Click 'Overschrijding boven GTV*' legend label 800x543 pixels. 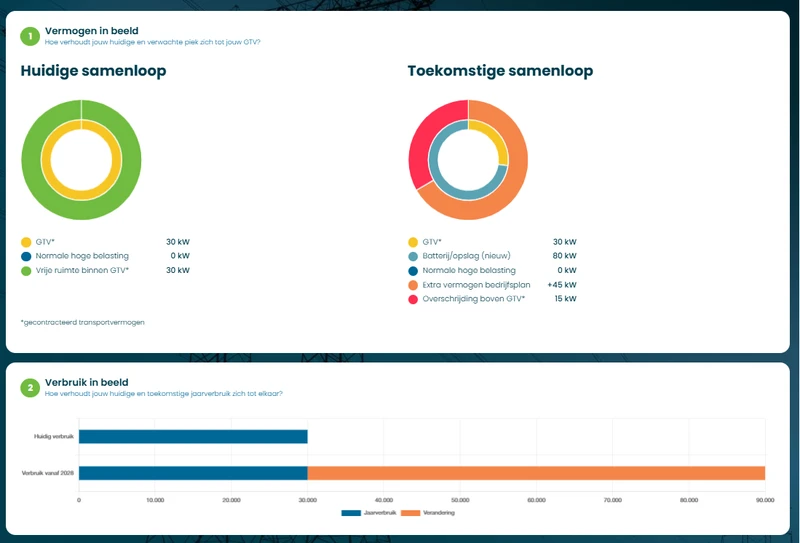point(473,299)
